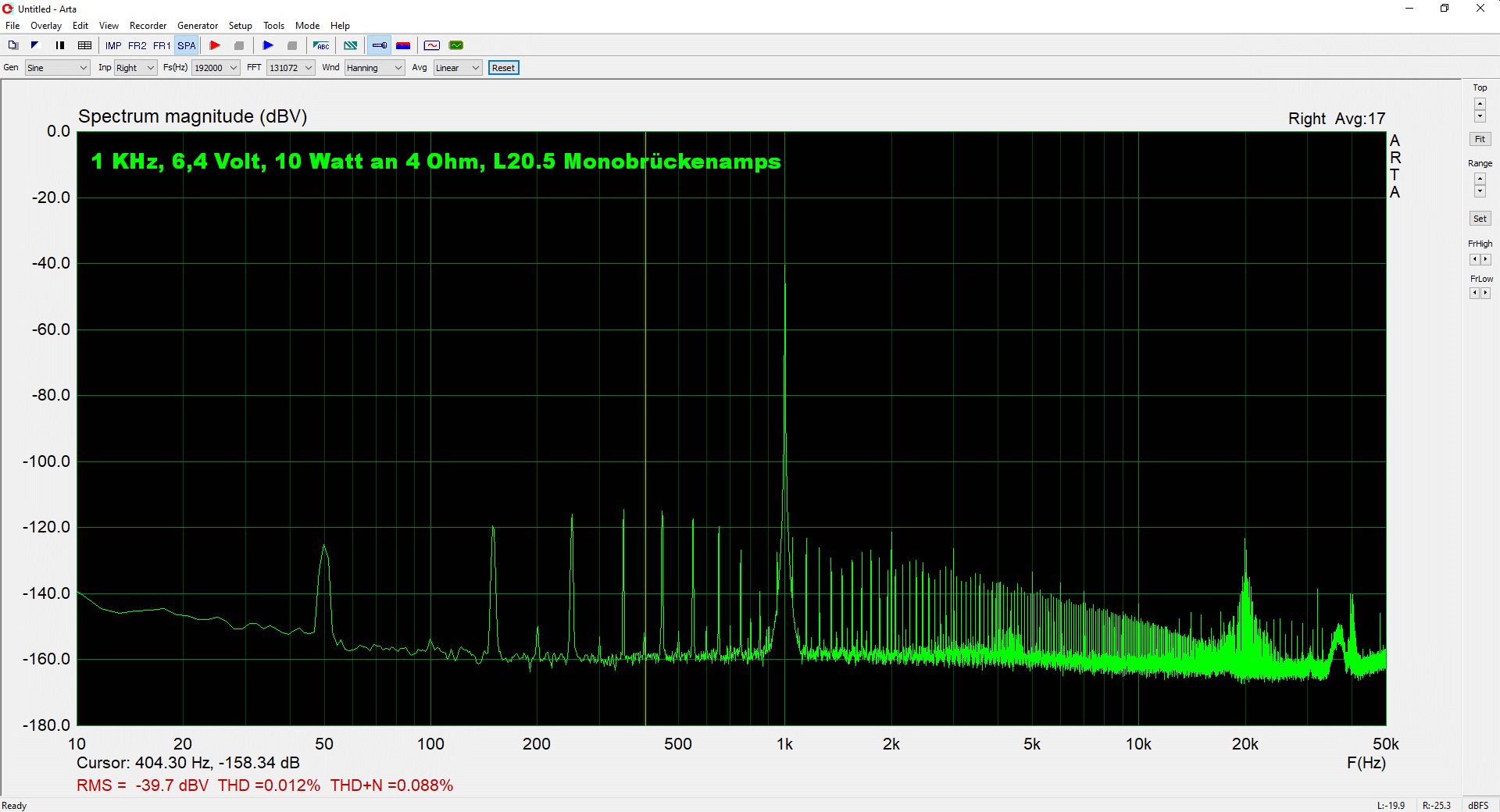Open the Generator menu
Image resolution: width=1500 pixels, height=812 pixels.
click(x=198, y=26)
